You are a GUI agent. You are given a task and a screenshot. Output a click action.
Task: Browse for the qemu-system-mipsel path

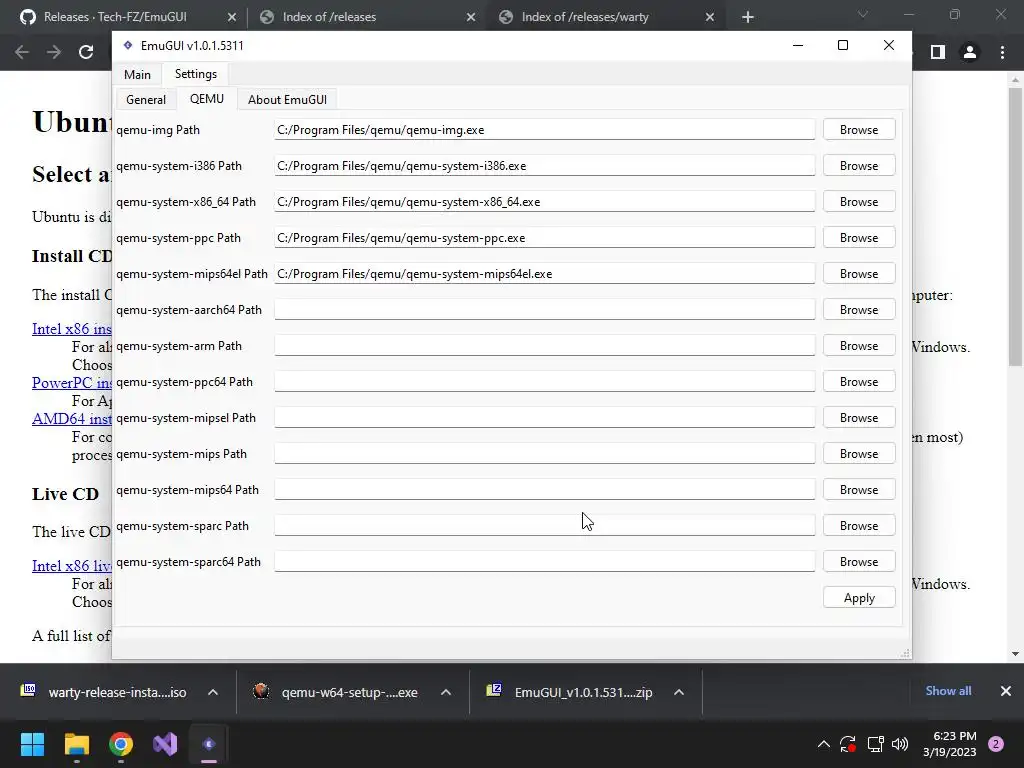pos(859,417)
